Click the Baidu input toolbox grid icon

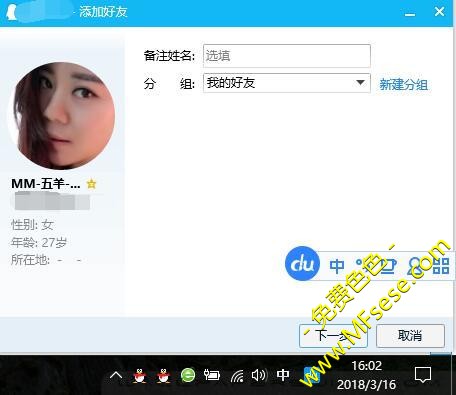441,266
